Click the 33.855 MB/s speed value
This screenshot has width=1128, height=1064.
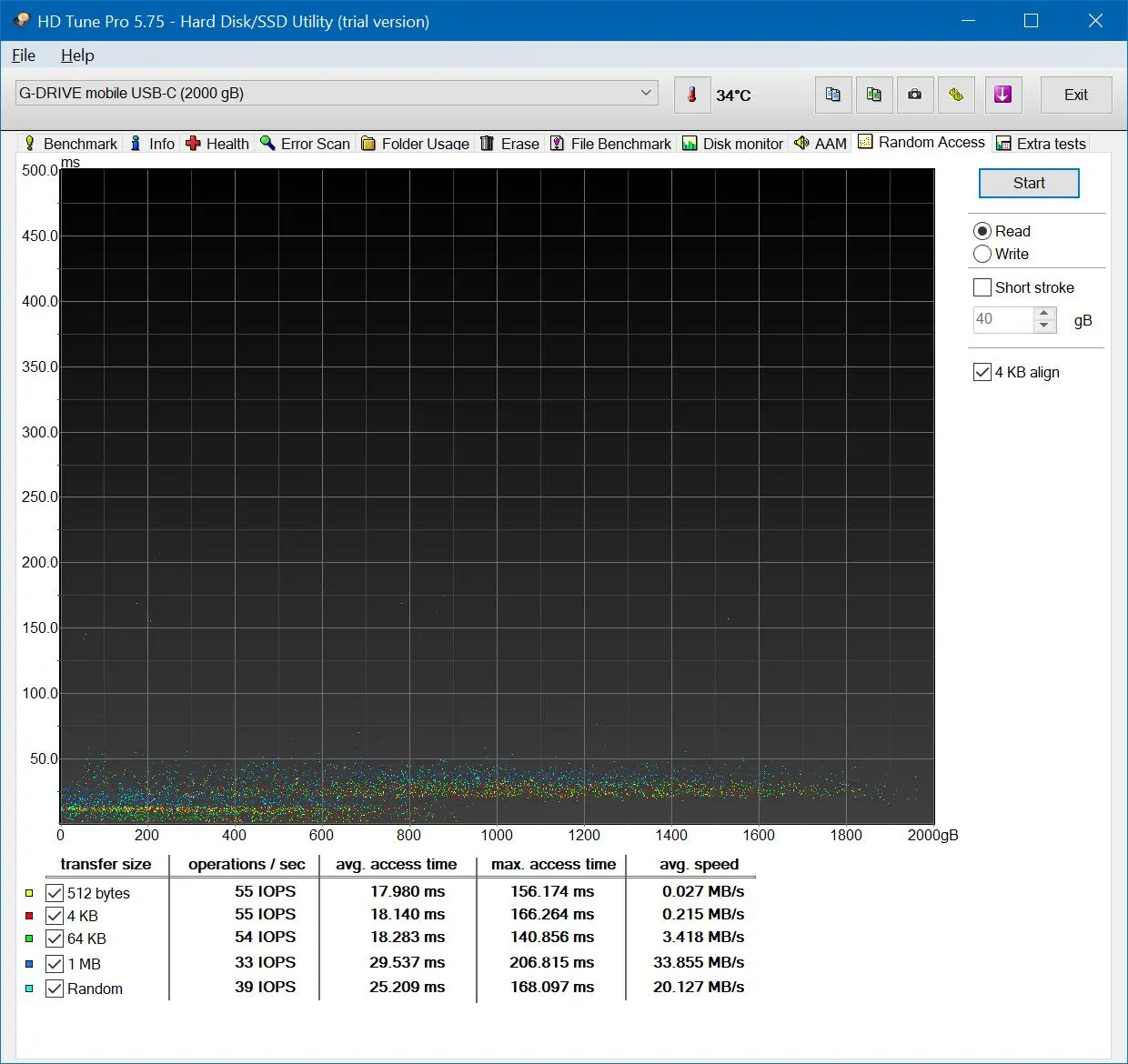click(x=699, y=962)
